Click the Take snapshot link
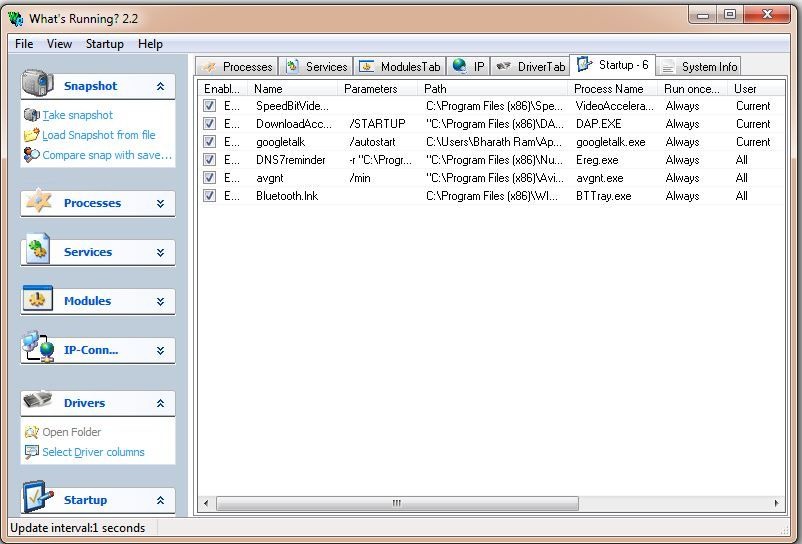 (x=77, y=115)
